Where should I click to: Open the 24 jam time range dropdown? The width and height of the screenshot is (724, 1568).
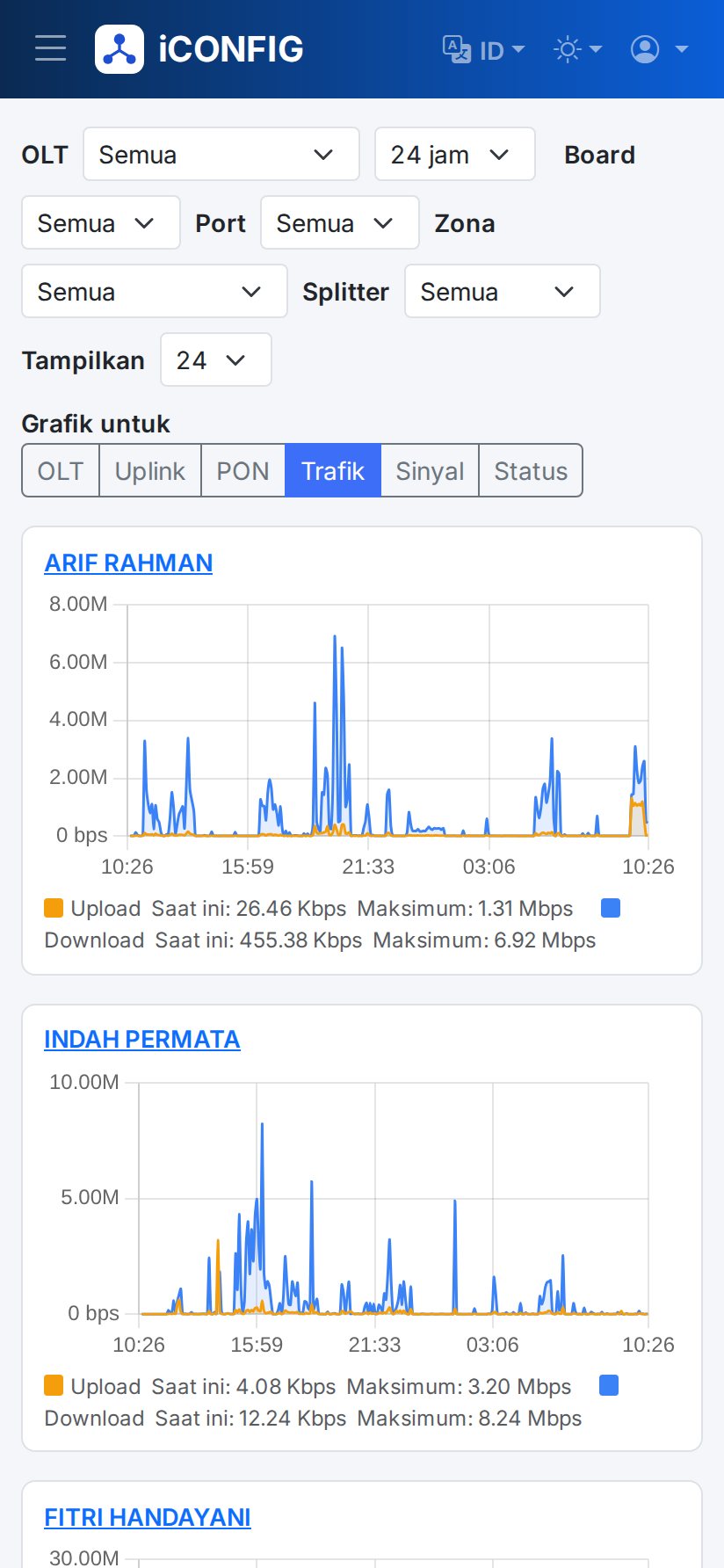pos(455,154)
